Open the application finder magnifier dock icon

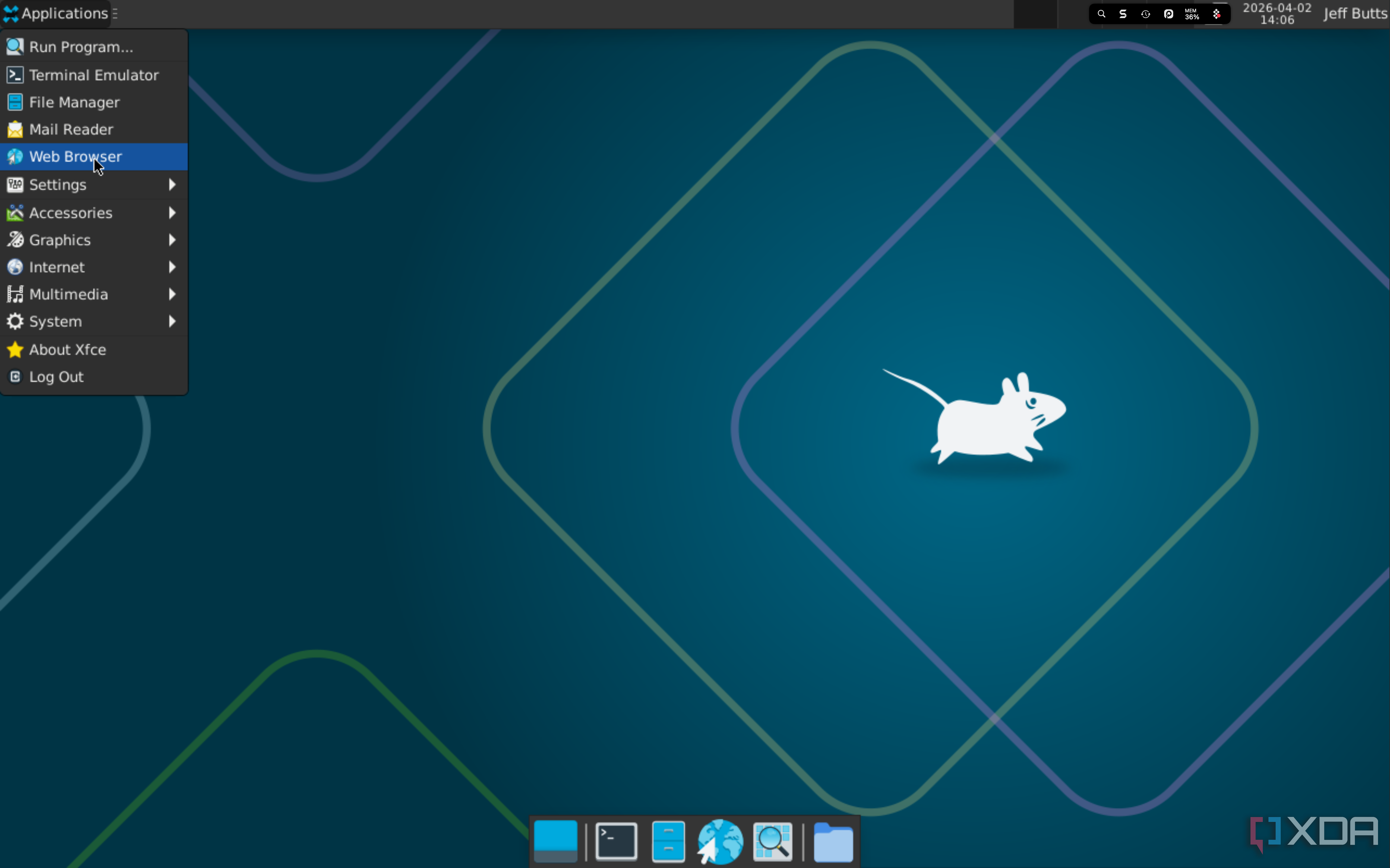773,841
